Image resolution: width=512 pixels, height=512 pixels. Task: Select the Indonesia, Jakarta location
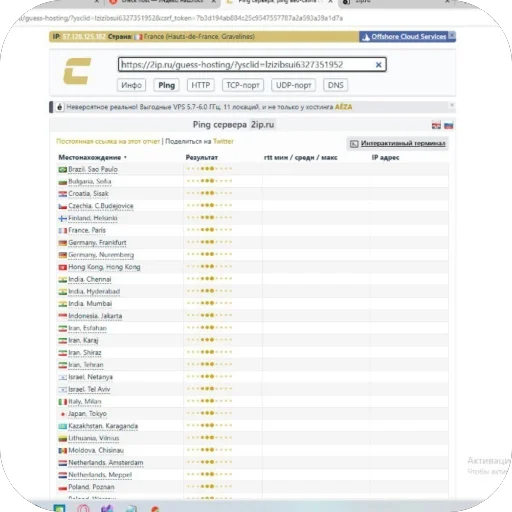click(95, 316)
